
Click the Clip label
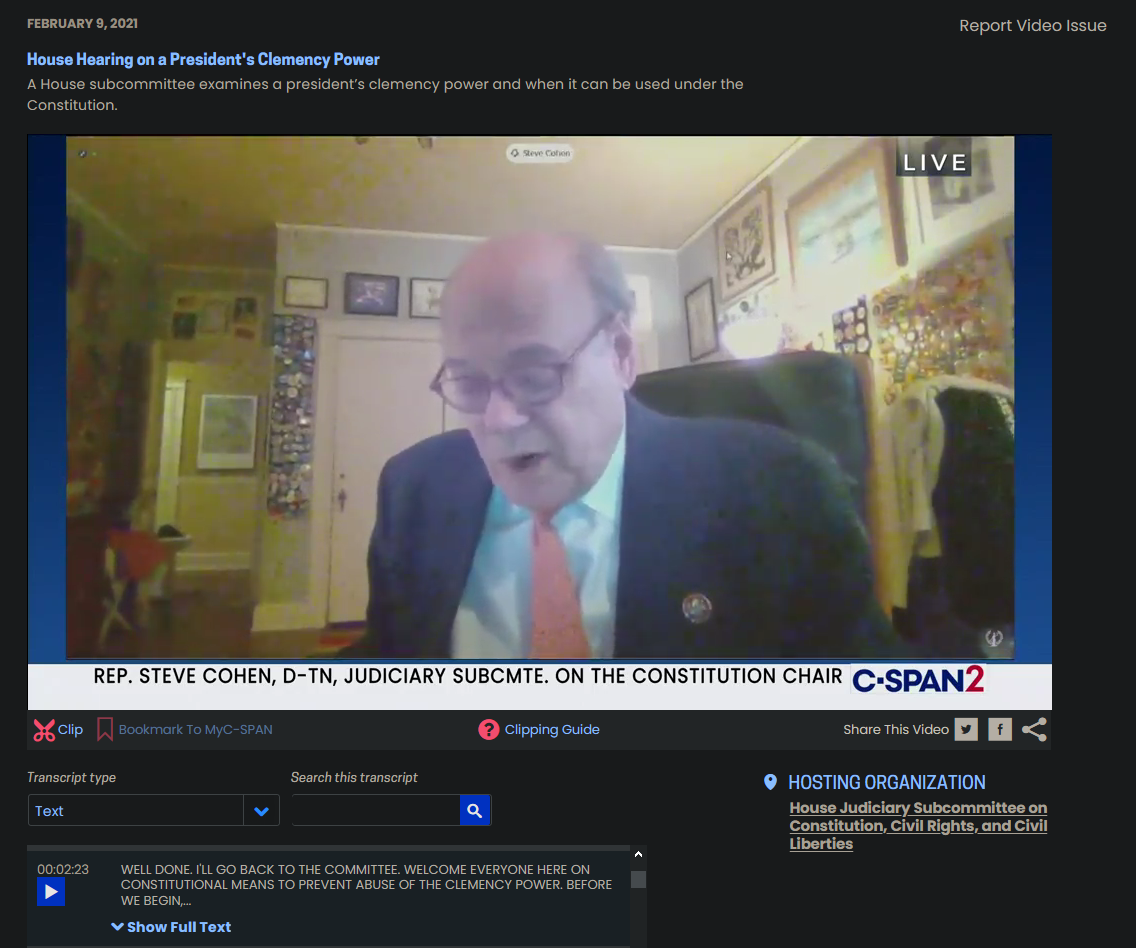(x=70, y=729)
